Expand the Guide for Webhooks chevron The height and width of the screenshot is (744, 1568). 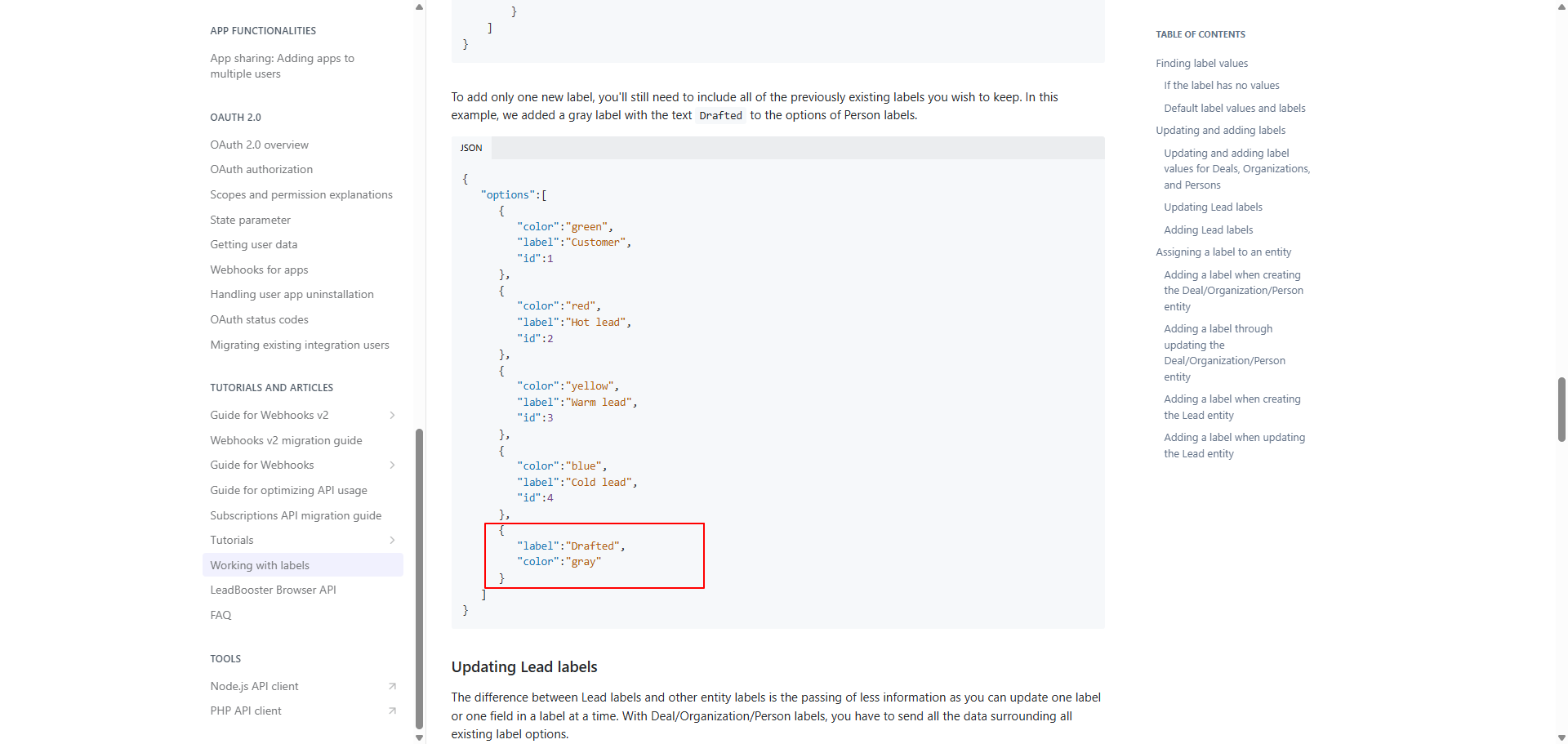click(392, 465)
